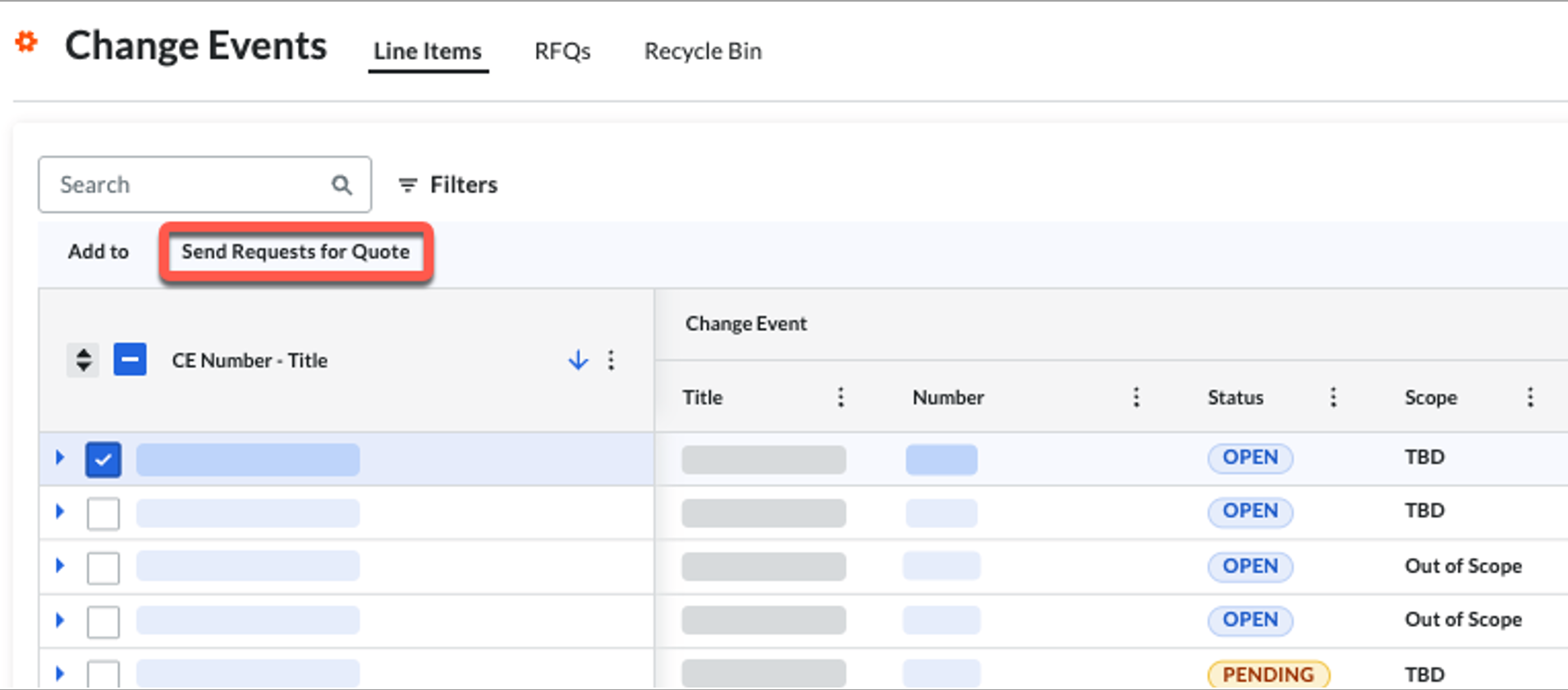This screenshot has height=690, width=1568.
Task: Check the PENDING row checkbox
Action: coord(103,674)
